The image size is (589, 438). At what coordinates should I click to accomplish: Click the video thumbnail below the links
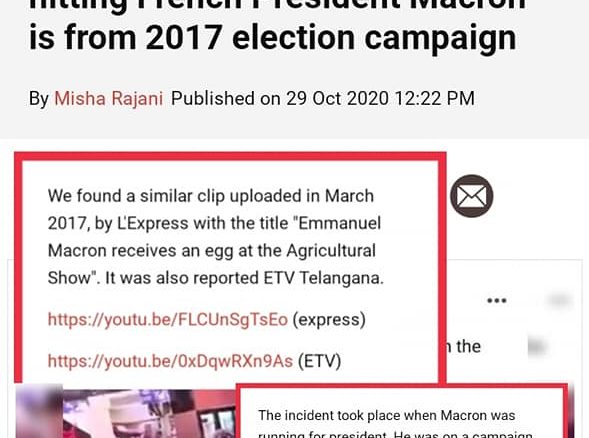[x=149, y=414]
